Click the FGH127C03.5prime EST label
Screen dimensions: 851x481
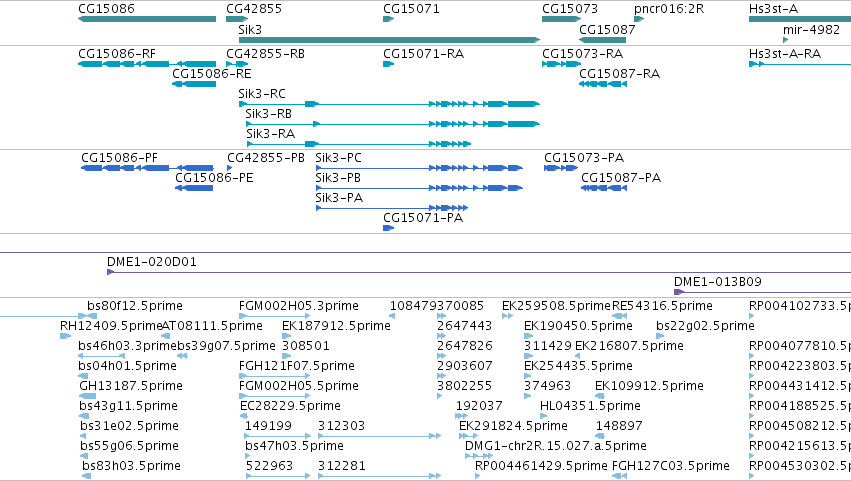(x=670, y=466)
